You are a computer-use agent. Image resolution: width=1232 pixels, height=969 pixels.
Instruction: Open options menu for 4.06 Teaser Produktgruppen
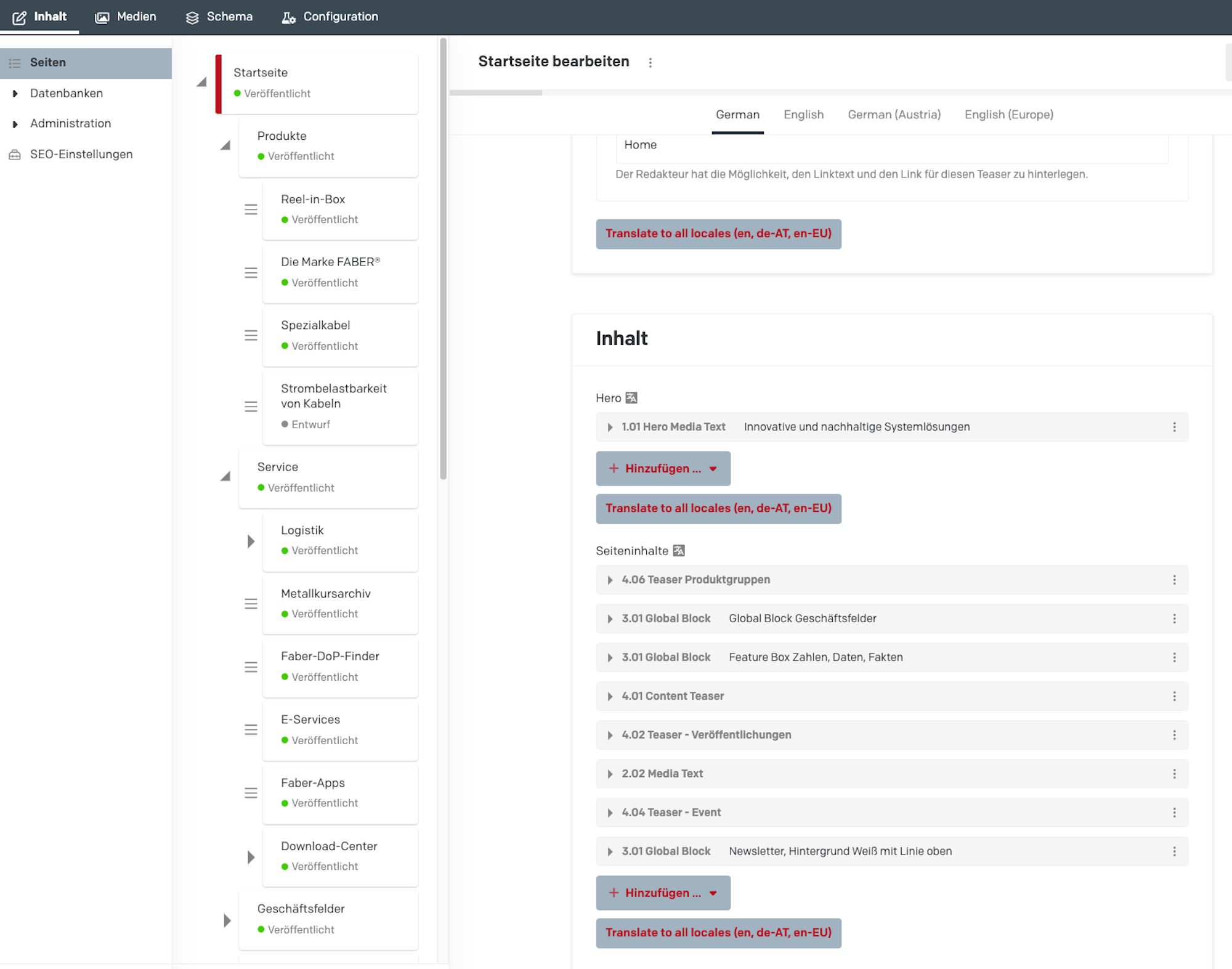coord(1174,580)
